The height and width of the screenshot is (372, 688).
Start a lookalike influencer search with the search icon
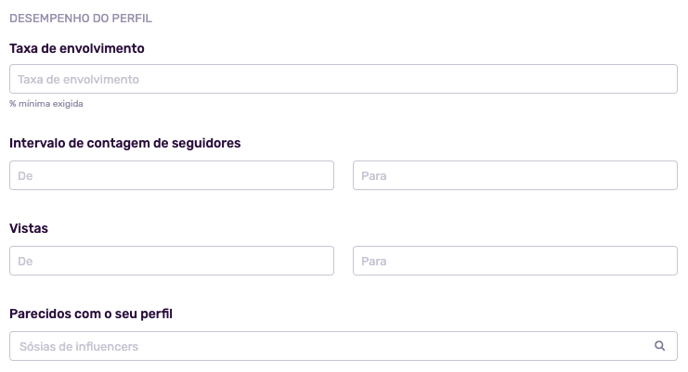pos(659,346)
